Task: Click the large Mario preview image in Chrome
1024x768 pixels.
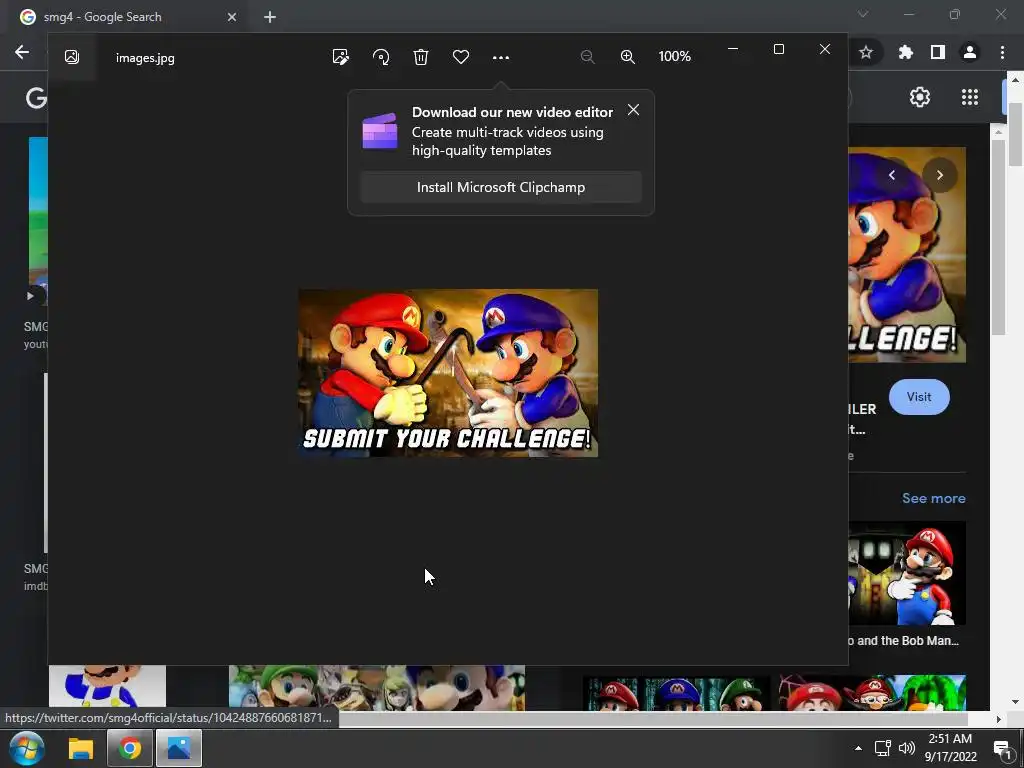Action: pyautogui.click(x=906, y=255)
